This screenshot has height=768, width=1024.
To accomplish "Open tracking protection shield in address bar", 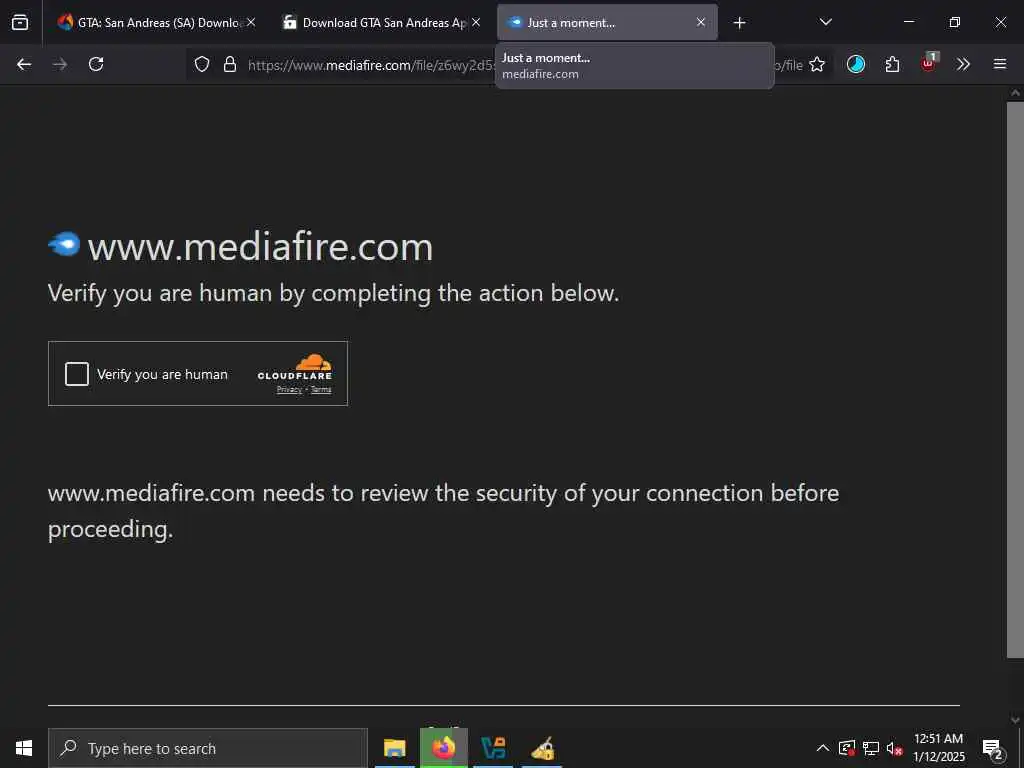I will pyautogui.click(x=202, y=64).
